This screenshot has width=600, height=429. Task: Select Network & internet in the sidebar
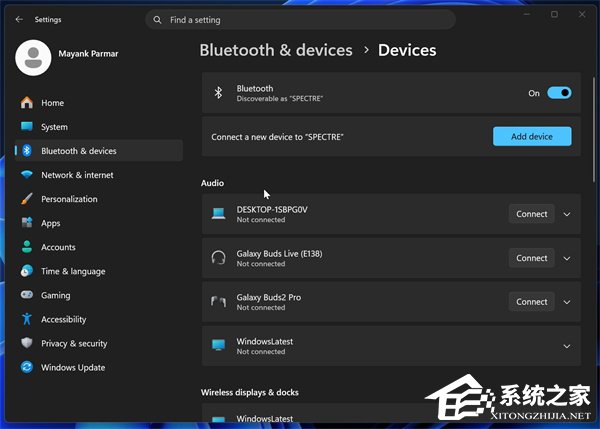coord(98,175)
